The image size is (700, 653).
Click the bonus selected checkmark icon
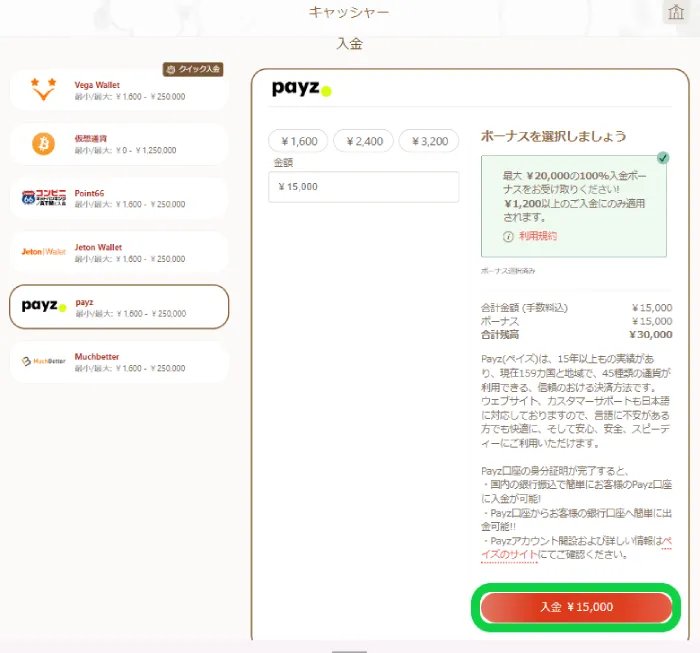coord(663,158)
